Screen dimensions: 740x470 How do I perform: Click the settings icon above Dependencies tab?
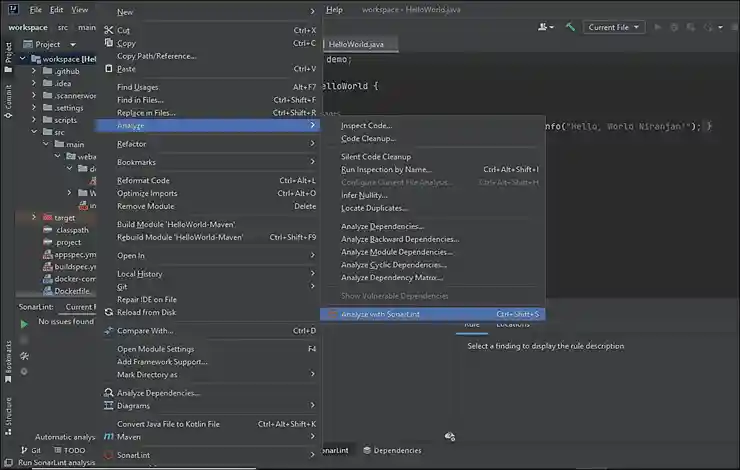coord(450,436)
